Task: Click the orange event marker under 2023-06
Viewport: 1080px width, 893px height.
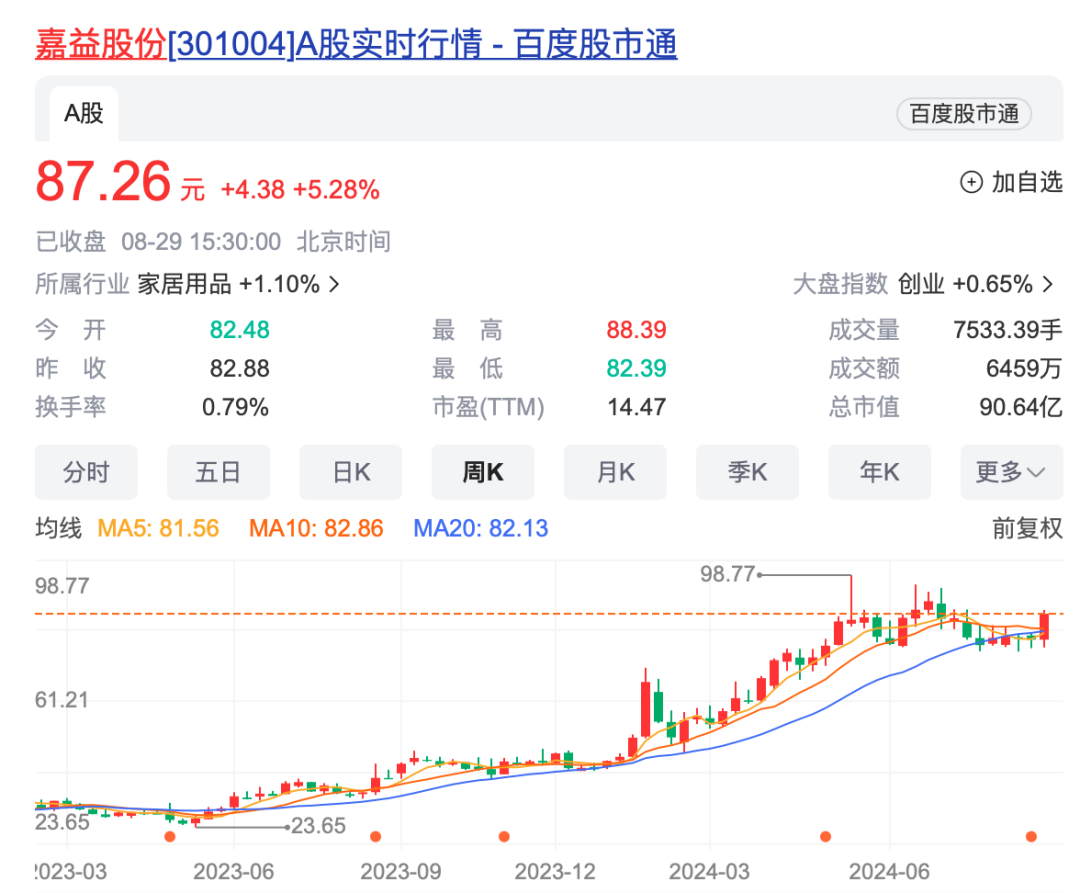Action: [171, 834]
